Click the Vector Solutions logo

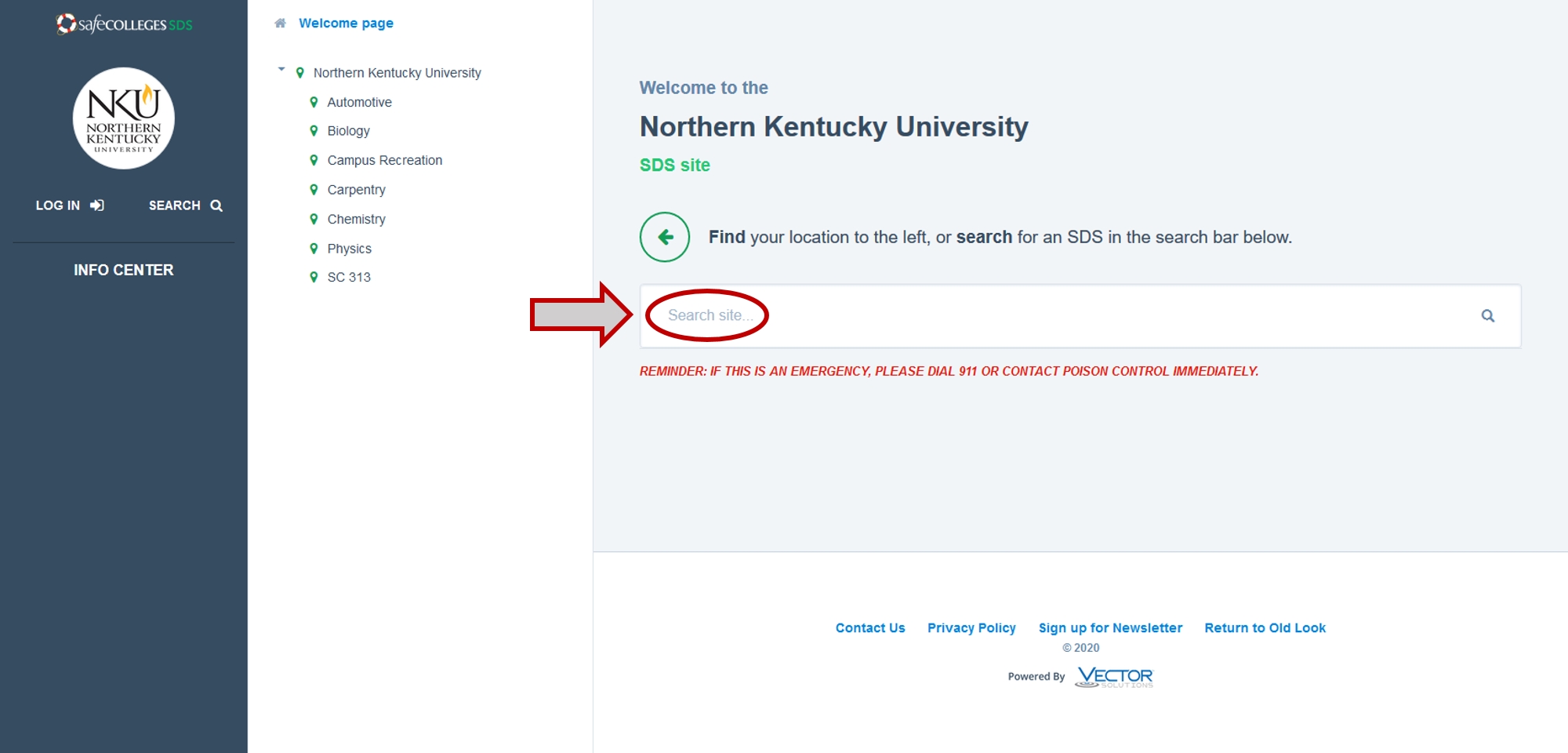pos(1114,677)
